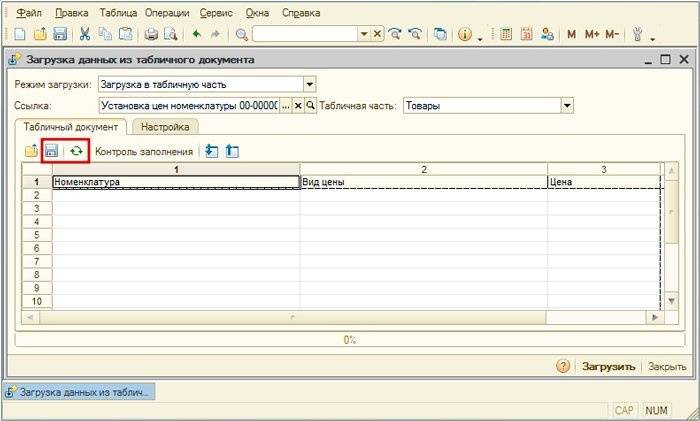
Task: Click the M- memory subtract button
Action: (x=612, y=34)
